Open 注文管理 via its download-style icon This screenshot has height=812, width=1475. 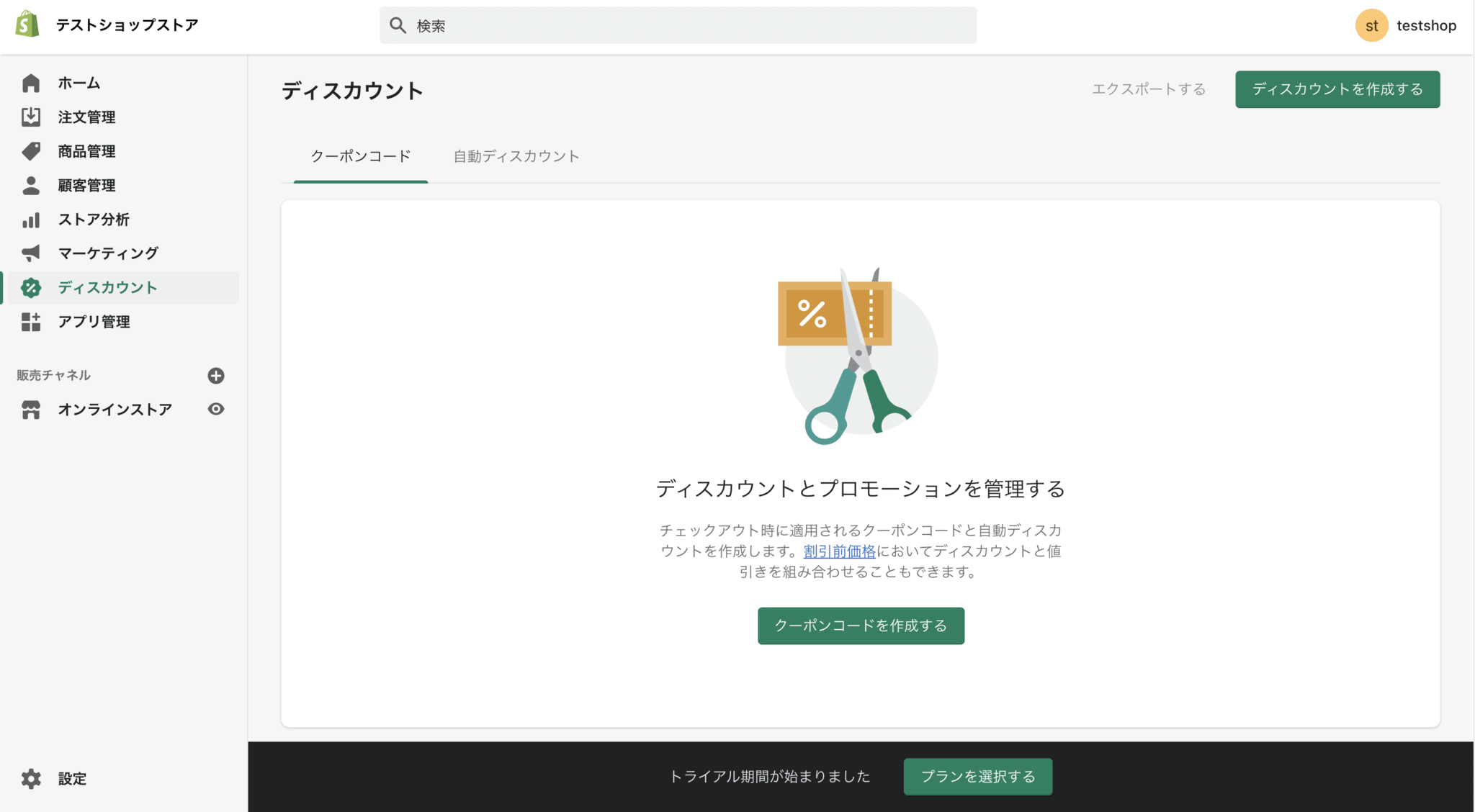(30, 117)
